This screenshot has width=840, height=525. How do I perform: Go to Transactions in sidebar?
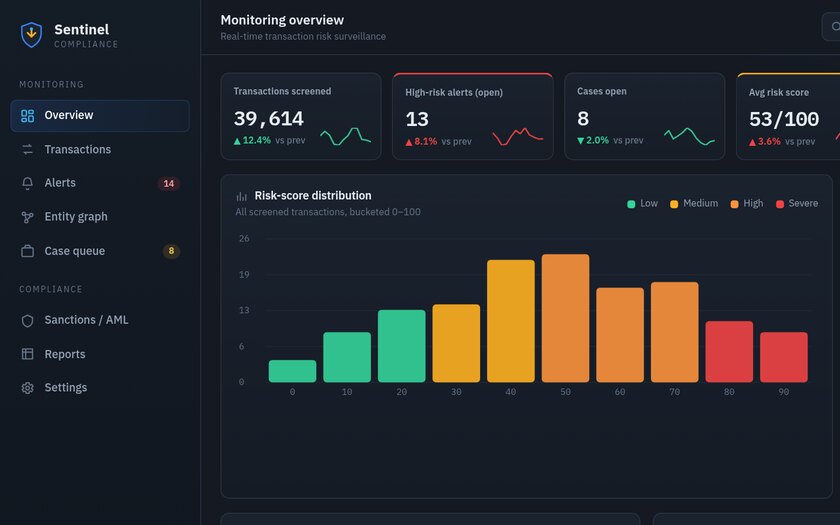[x=100, y=149]
